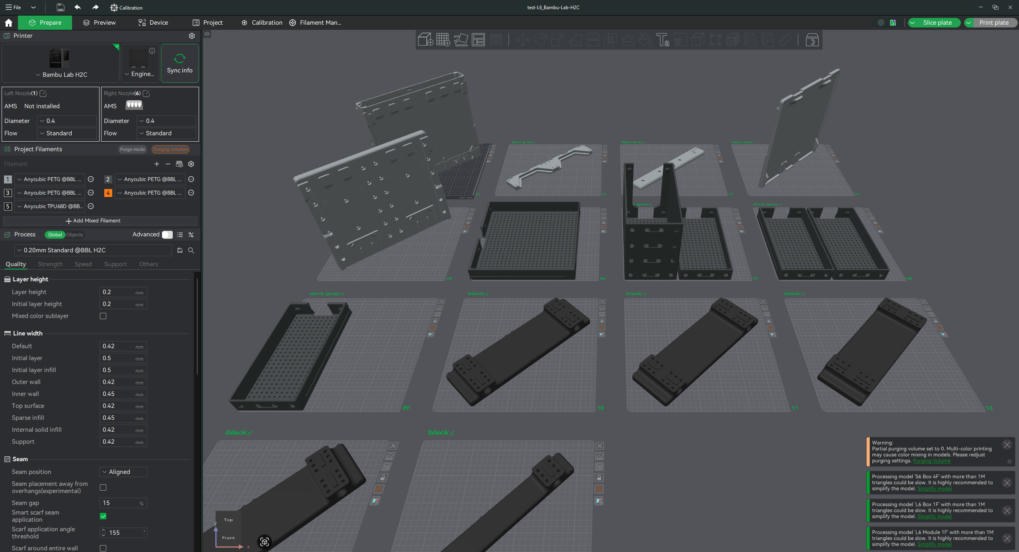
Task: Open the Filament Manager tab
Action: tap(315, 22)
